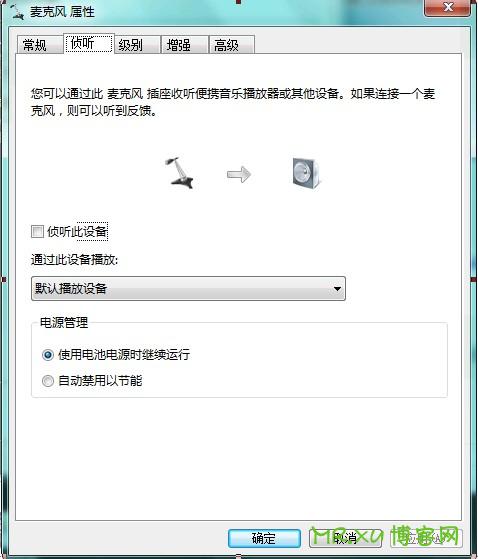Click the apply button at bottom right
478x559 pixels.
click(427, 538)
